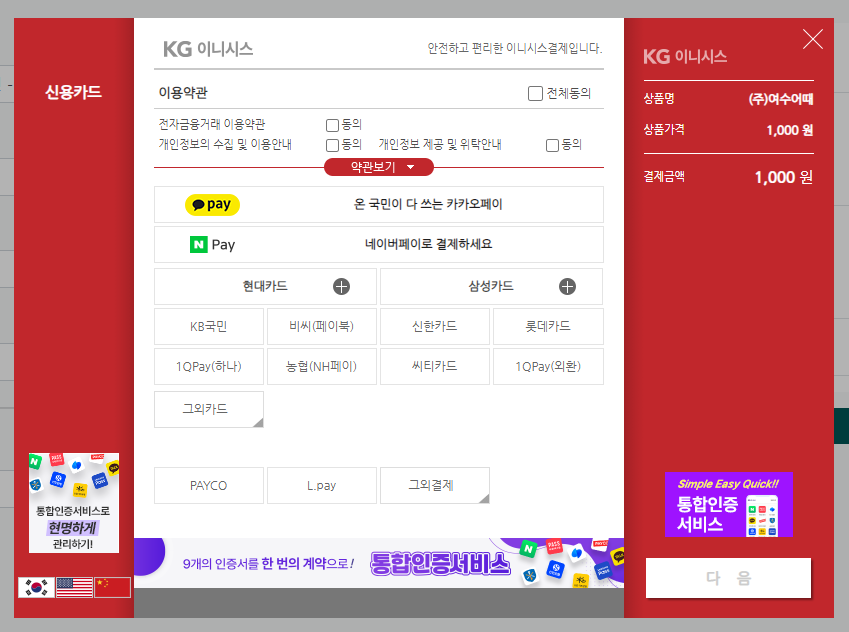Close the payment window with X
849x632 pixels.
pyautogui.click(x=812, y=39)
